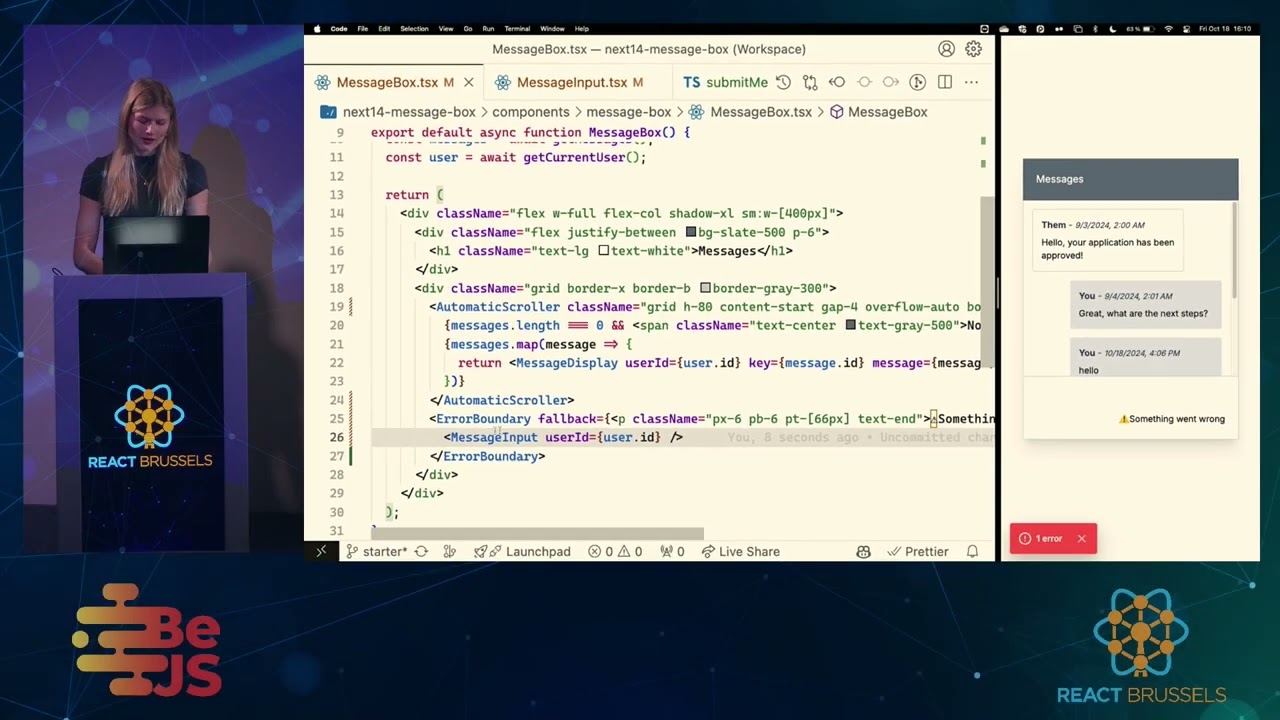Open editor More Actions ellipsis menu

click(972, 82)
